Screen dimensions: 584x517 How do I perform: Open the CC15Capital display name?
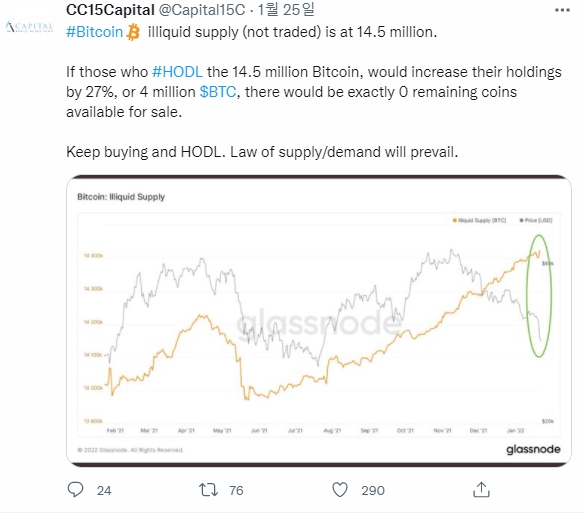point(110,10)
